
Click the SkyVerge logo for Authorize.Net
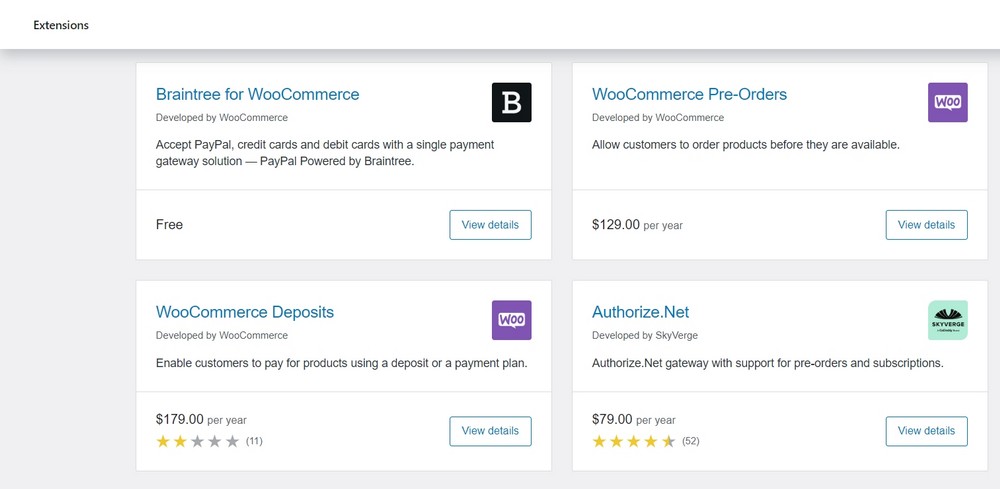tap(947, 320)
